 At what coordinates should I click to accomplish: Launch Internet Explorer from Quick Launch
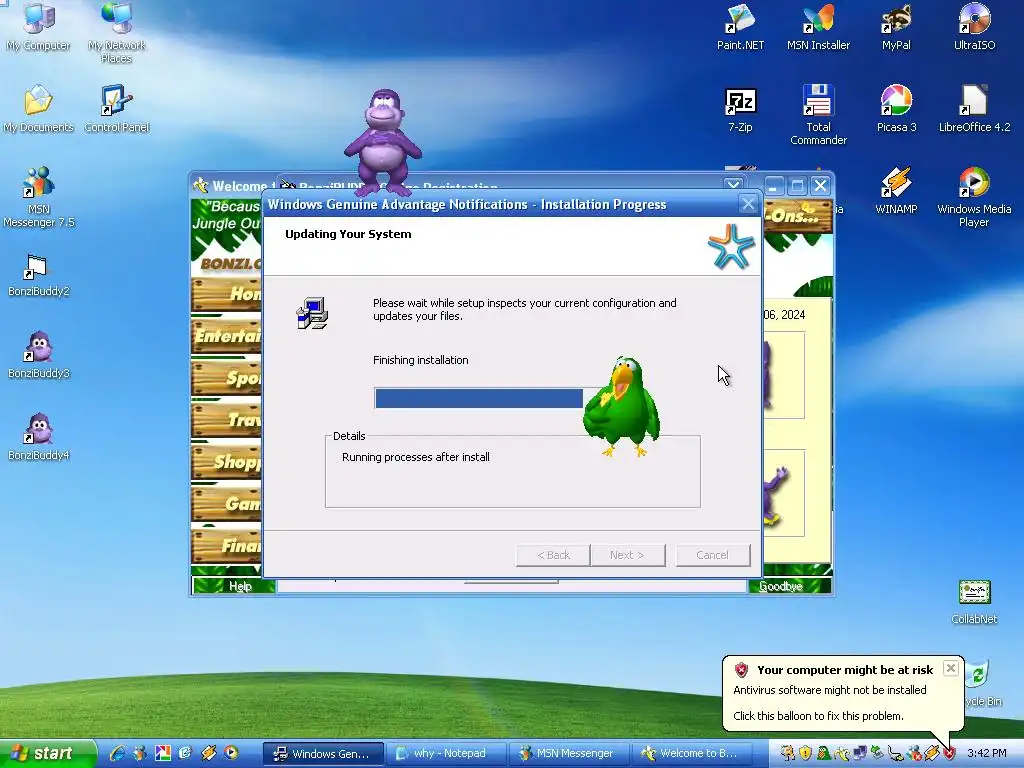118,753
